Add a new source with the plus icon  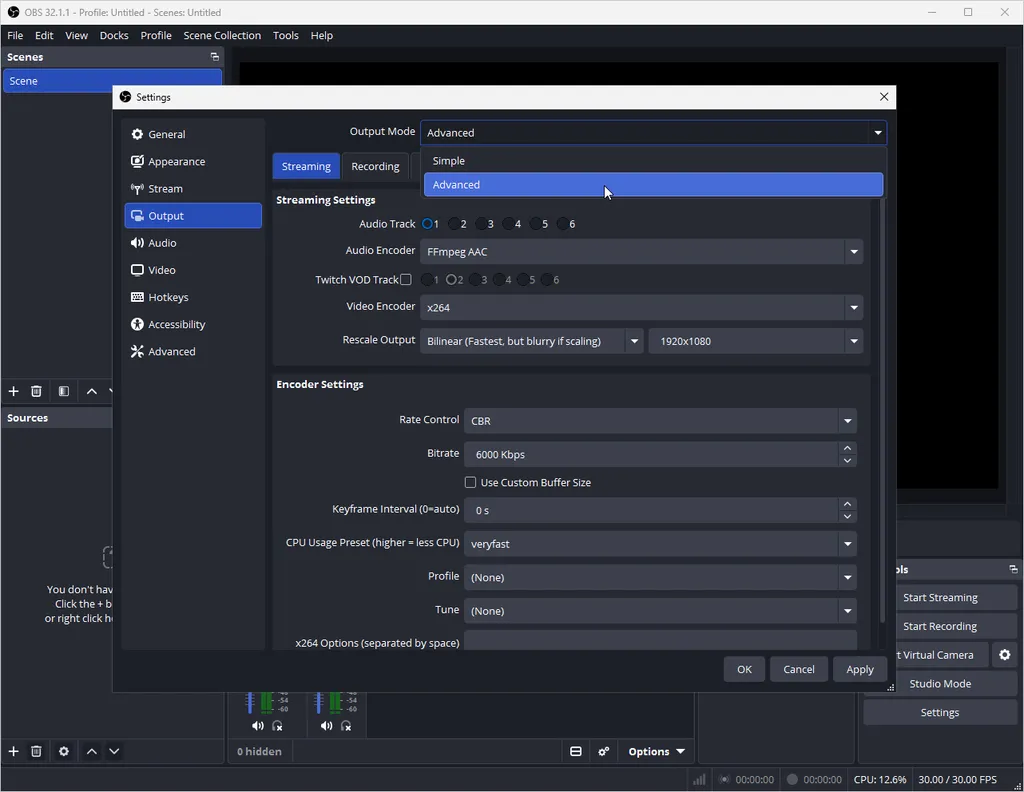click(x=13, y=751)
